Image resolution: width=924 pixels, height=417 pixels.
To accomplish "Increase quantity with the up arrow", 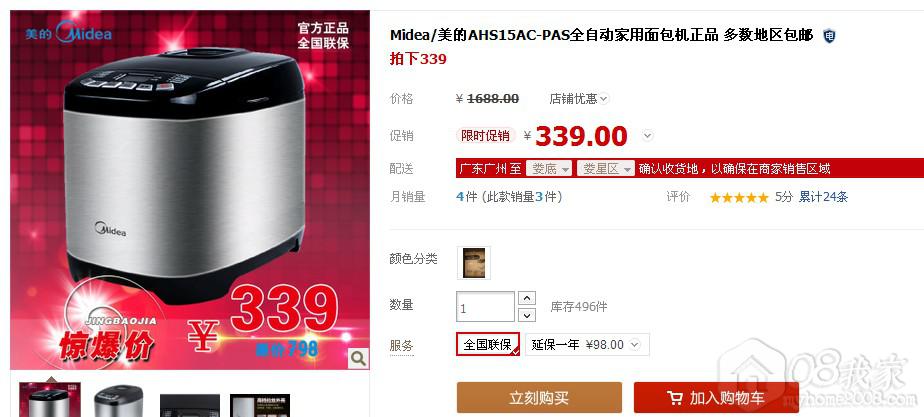I will coord(526,299).
